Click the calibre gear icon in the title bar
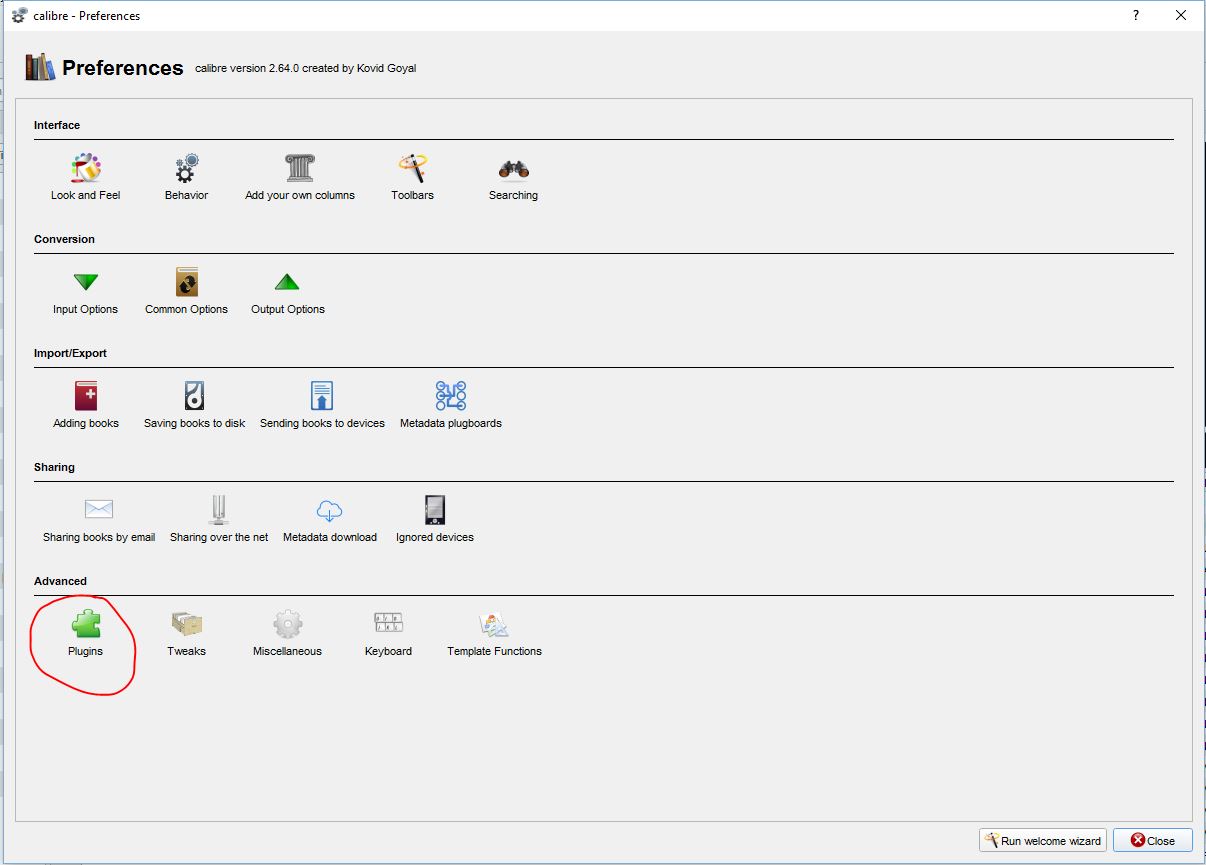This screenshot has width=1206, height=865. [x=19, y=15]
